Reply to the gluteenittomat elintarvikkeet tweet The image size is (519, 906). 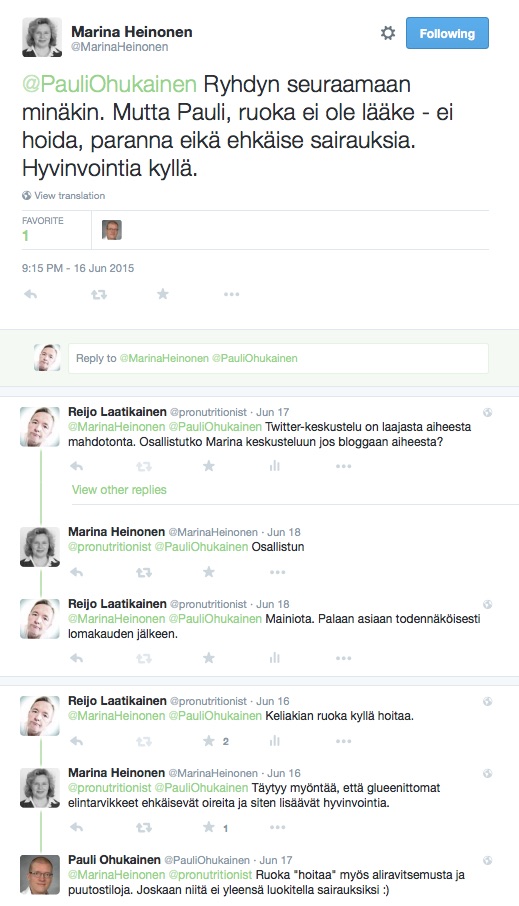(76, 827)
